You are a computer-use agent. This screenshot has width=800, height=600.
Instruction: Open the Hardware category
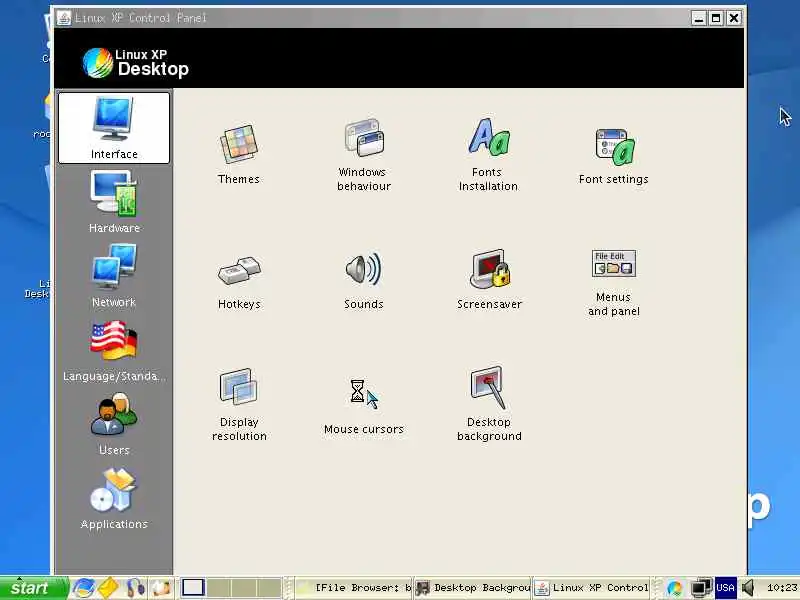[114, 202]
